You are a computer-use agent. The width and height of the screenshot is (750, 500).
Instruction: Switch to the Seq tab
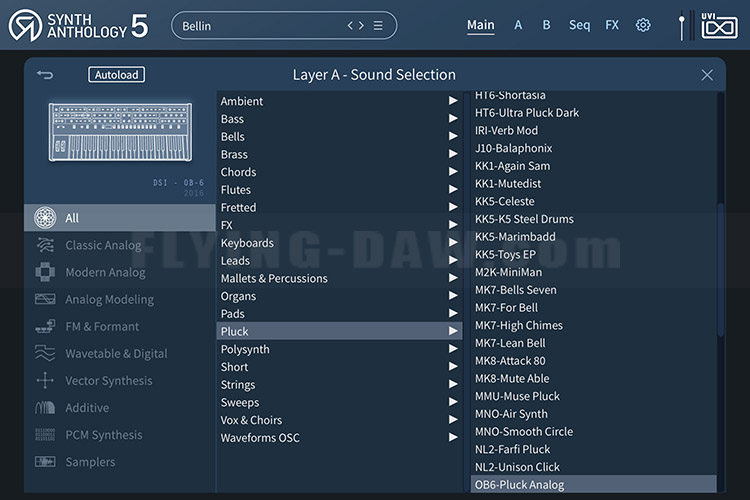[x=579, y=25]
